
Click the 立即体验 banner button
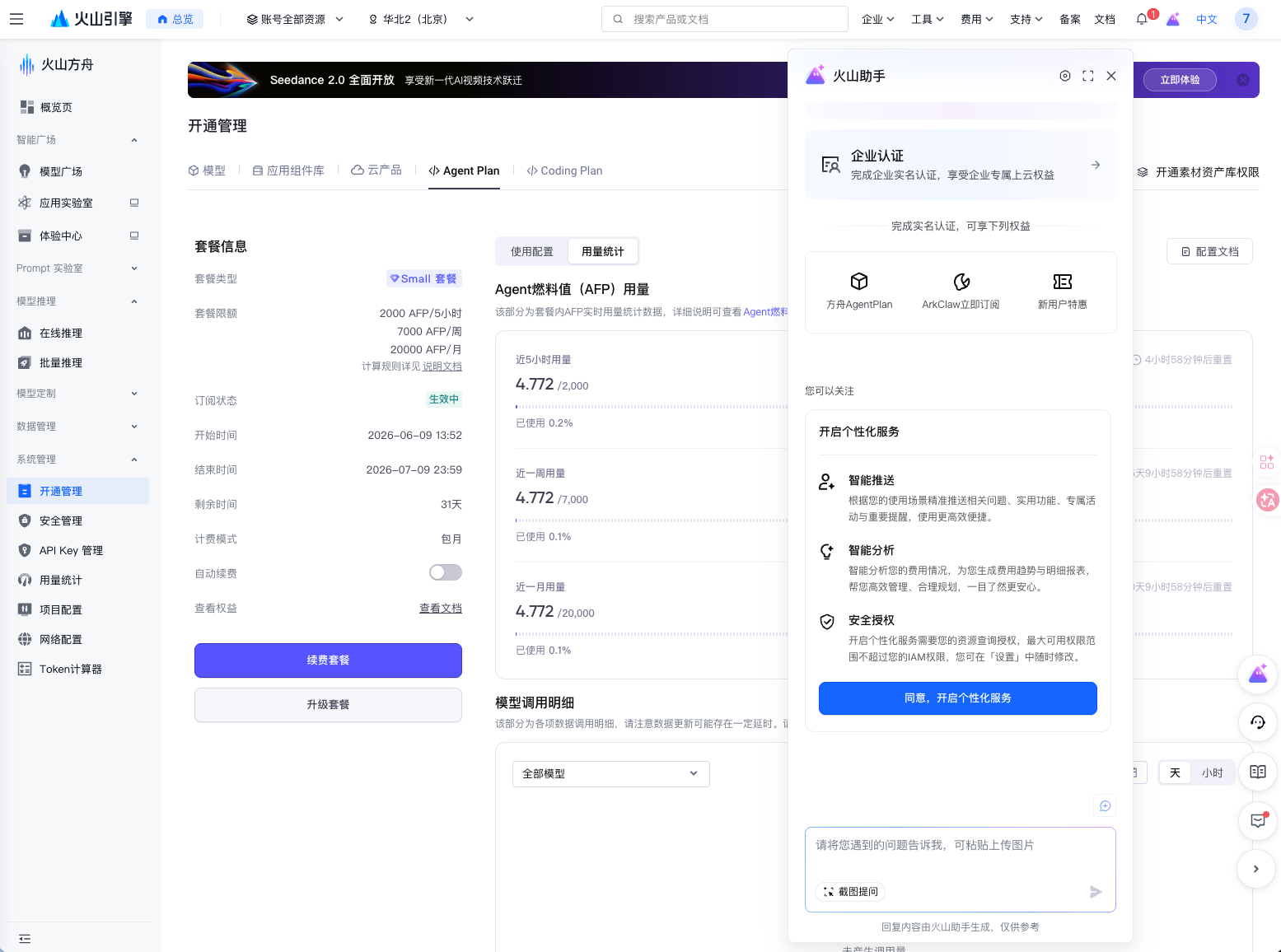tap(1180, 80)
